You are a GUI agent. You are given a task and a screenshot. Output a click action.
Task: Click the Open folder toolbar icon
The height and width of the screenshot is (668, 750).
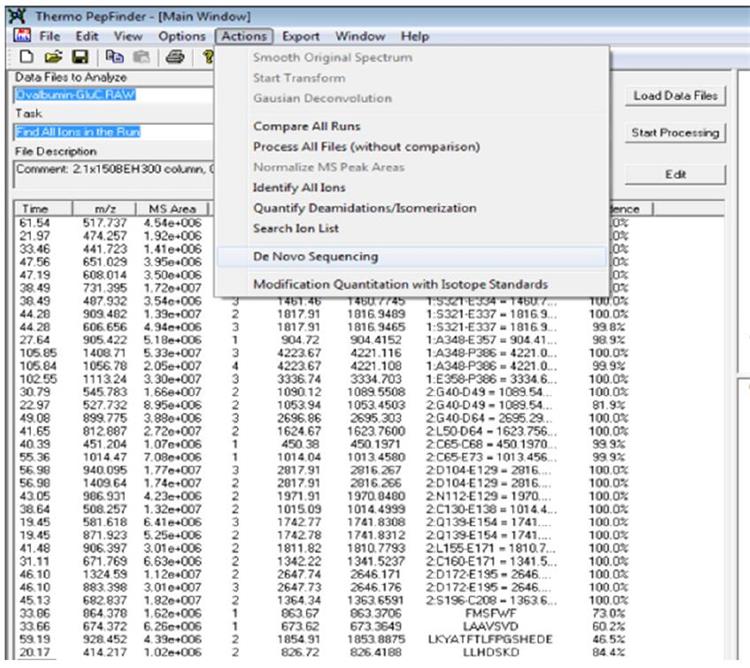(x=53, y=57)
